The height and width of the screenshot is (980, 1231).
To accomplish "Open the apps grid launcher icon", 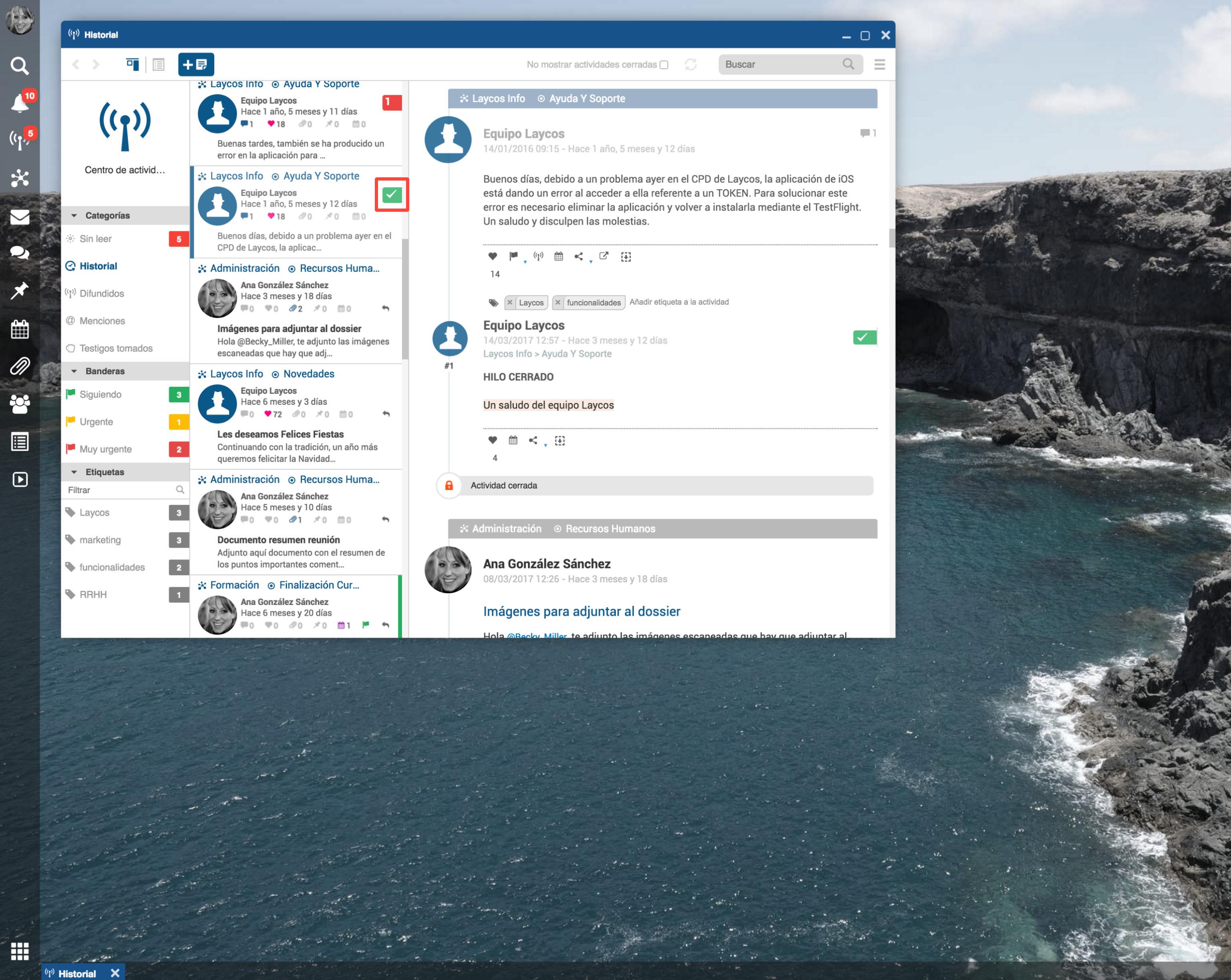I will (x=19, y=952).
